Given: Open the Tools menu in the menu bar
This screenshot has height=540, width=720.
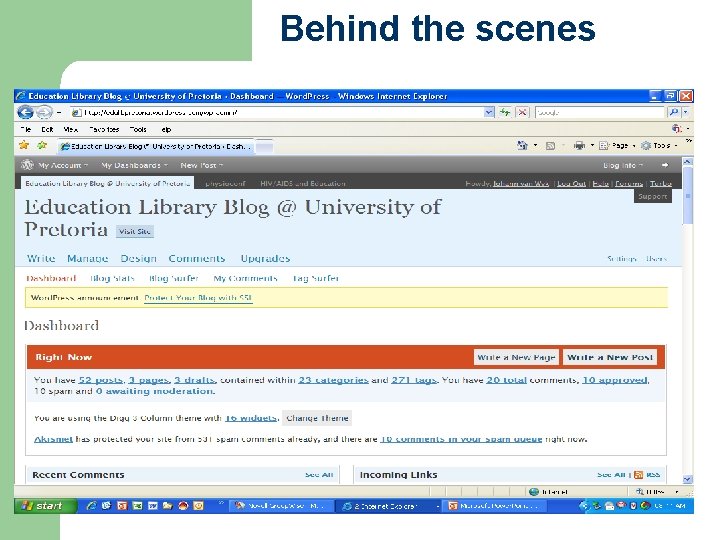Looking at the screenshot, I should coord(138,129).
